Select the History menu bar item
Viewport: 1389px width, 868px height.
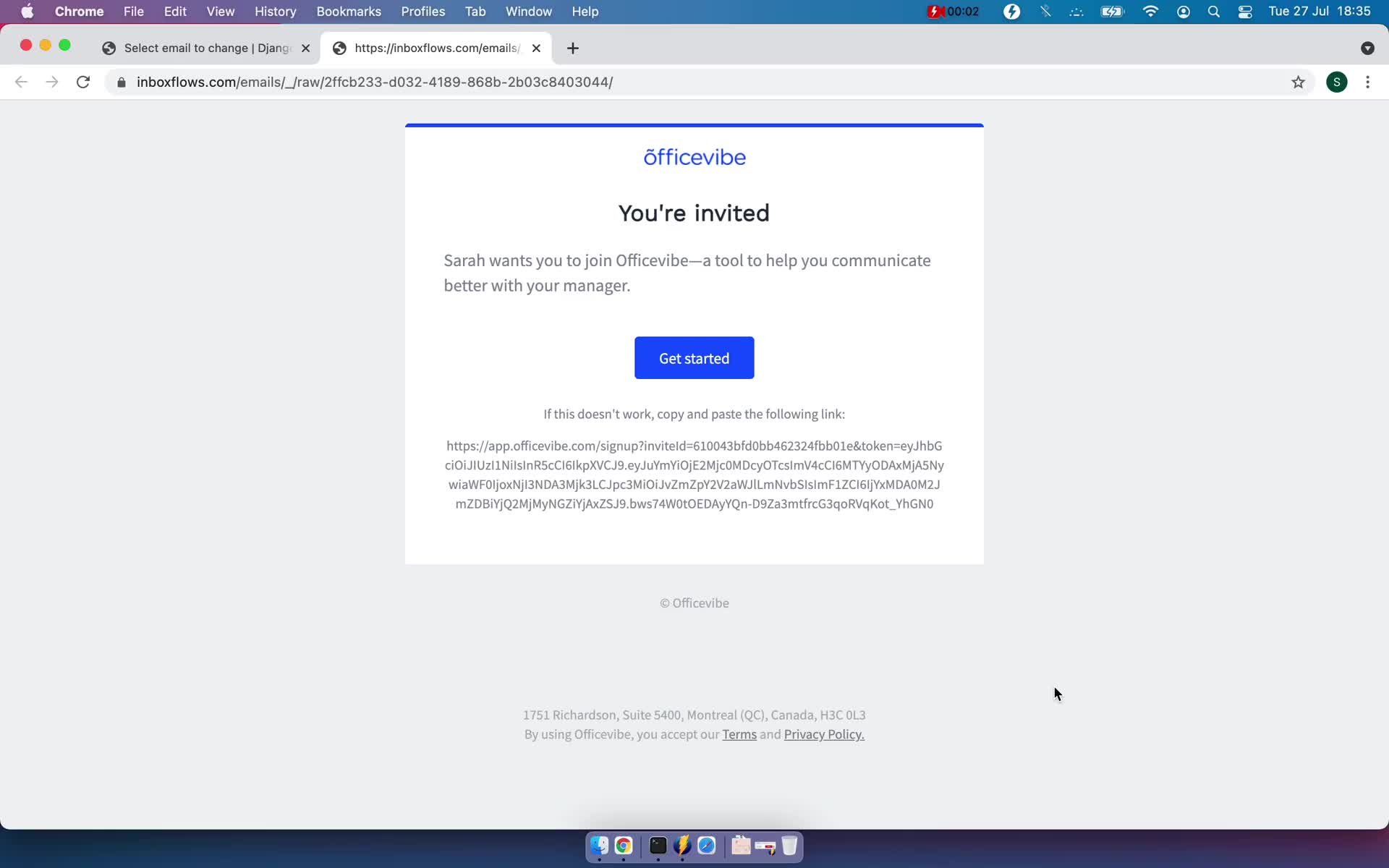(275, 11)
